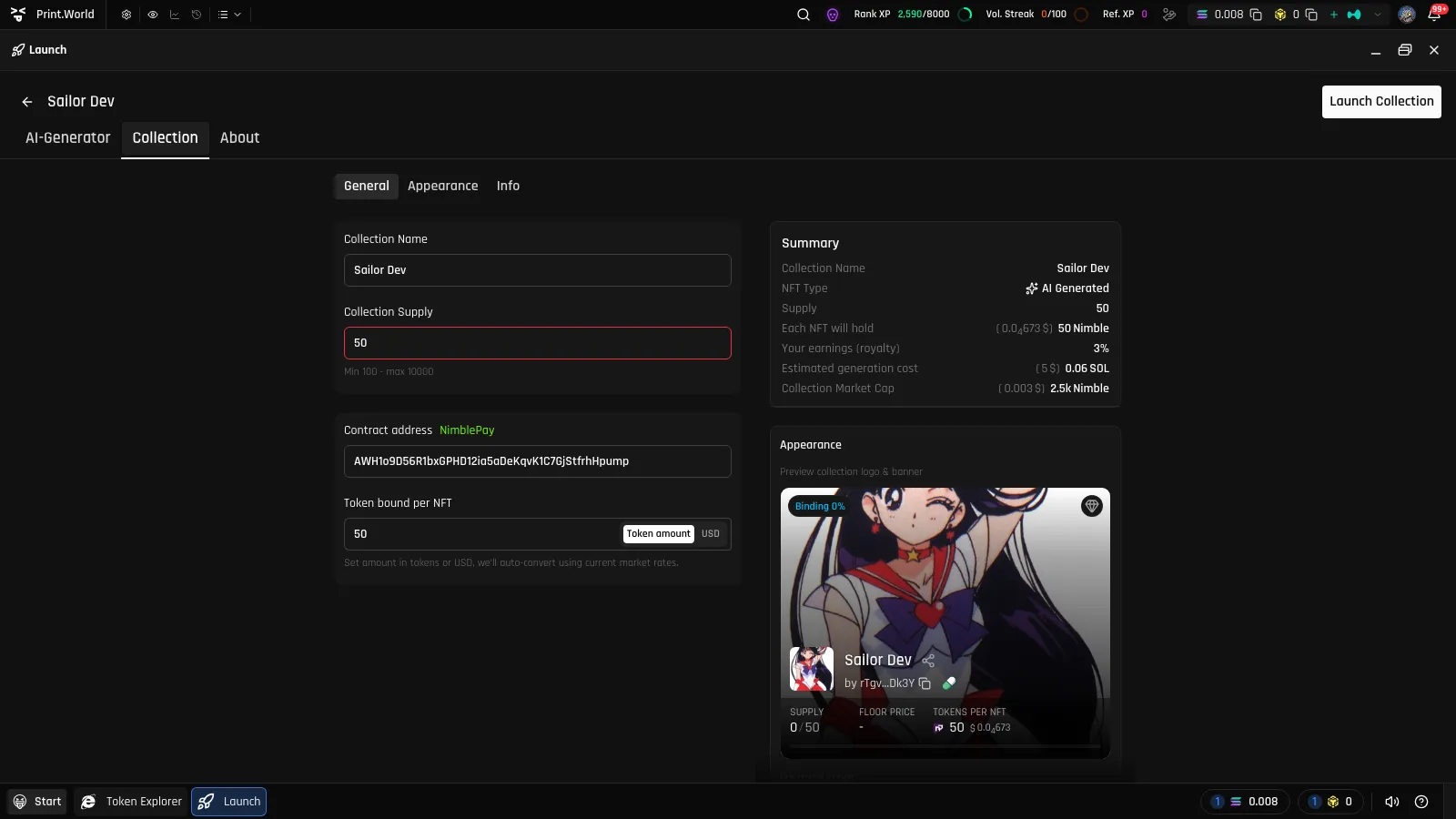Click the '3%' royalty value in Summary
This screenshot has height=819, width=1456.
click(x=1101, y=349)
